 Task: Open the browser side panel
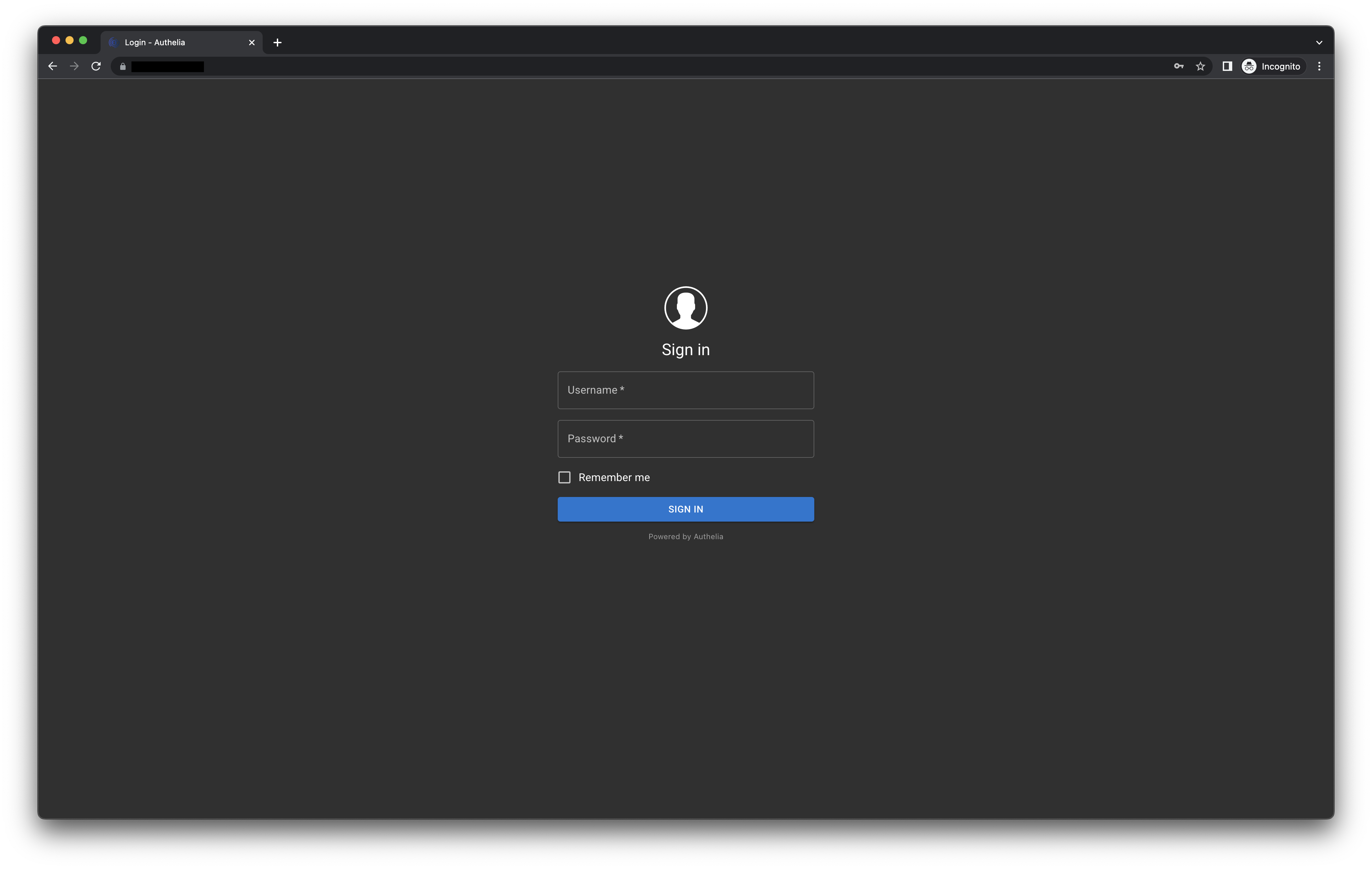point(1227,66)
